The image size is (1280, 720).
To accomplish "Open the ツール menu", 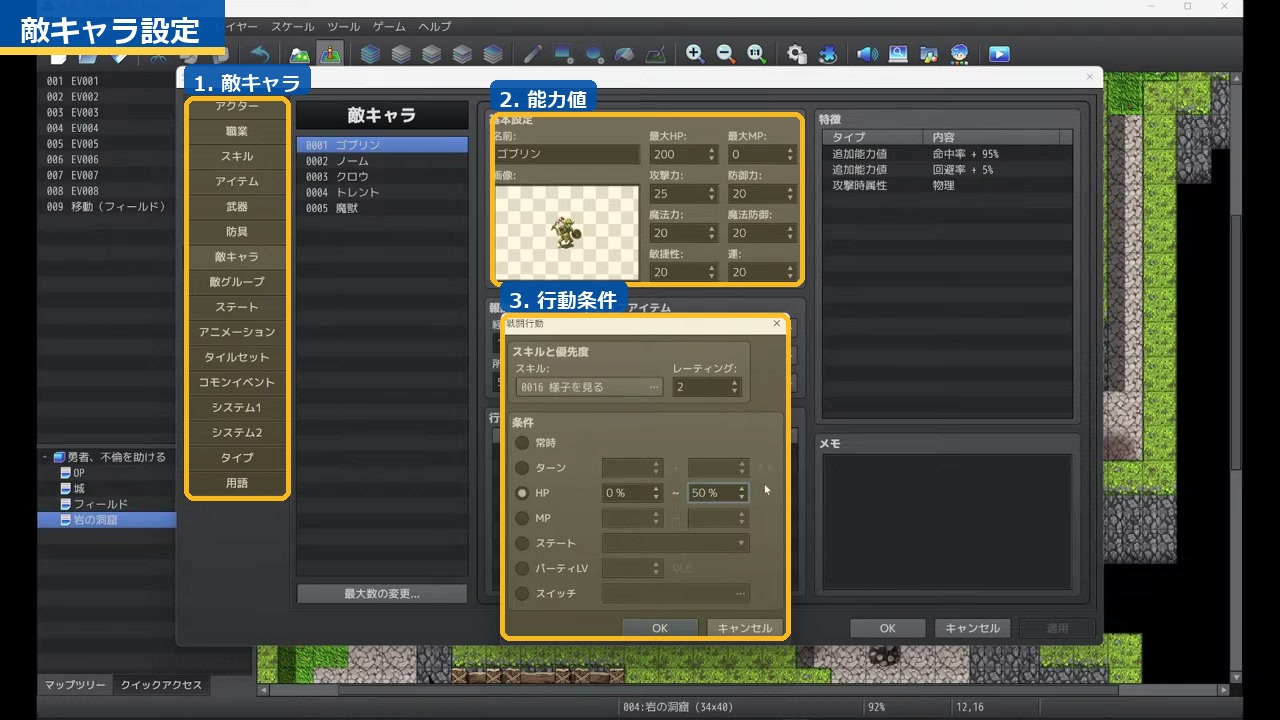I will tap(343, 27).
